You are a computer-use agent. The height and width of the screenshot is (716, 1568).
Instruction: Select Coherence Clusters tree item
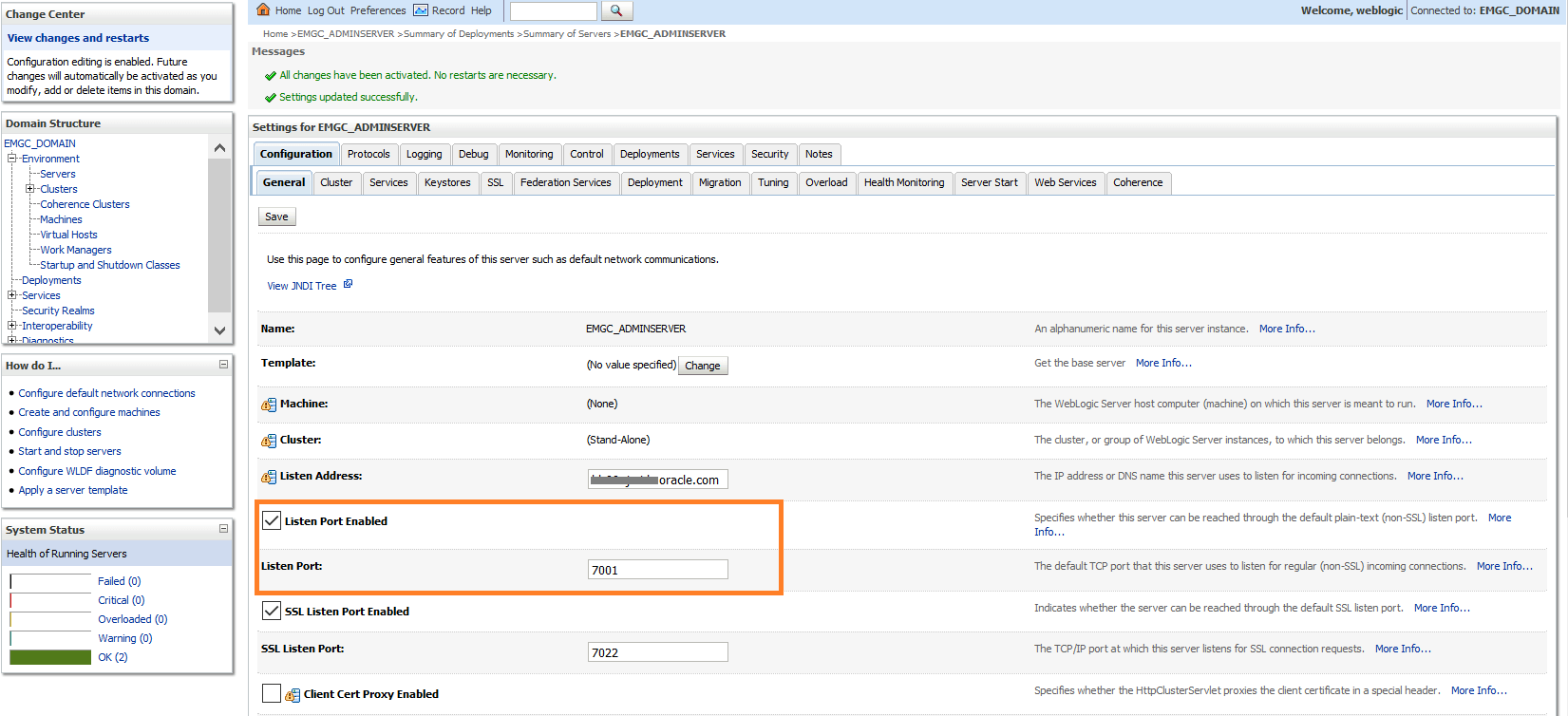click(x=85, y=204)
